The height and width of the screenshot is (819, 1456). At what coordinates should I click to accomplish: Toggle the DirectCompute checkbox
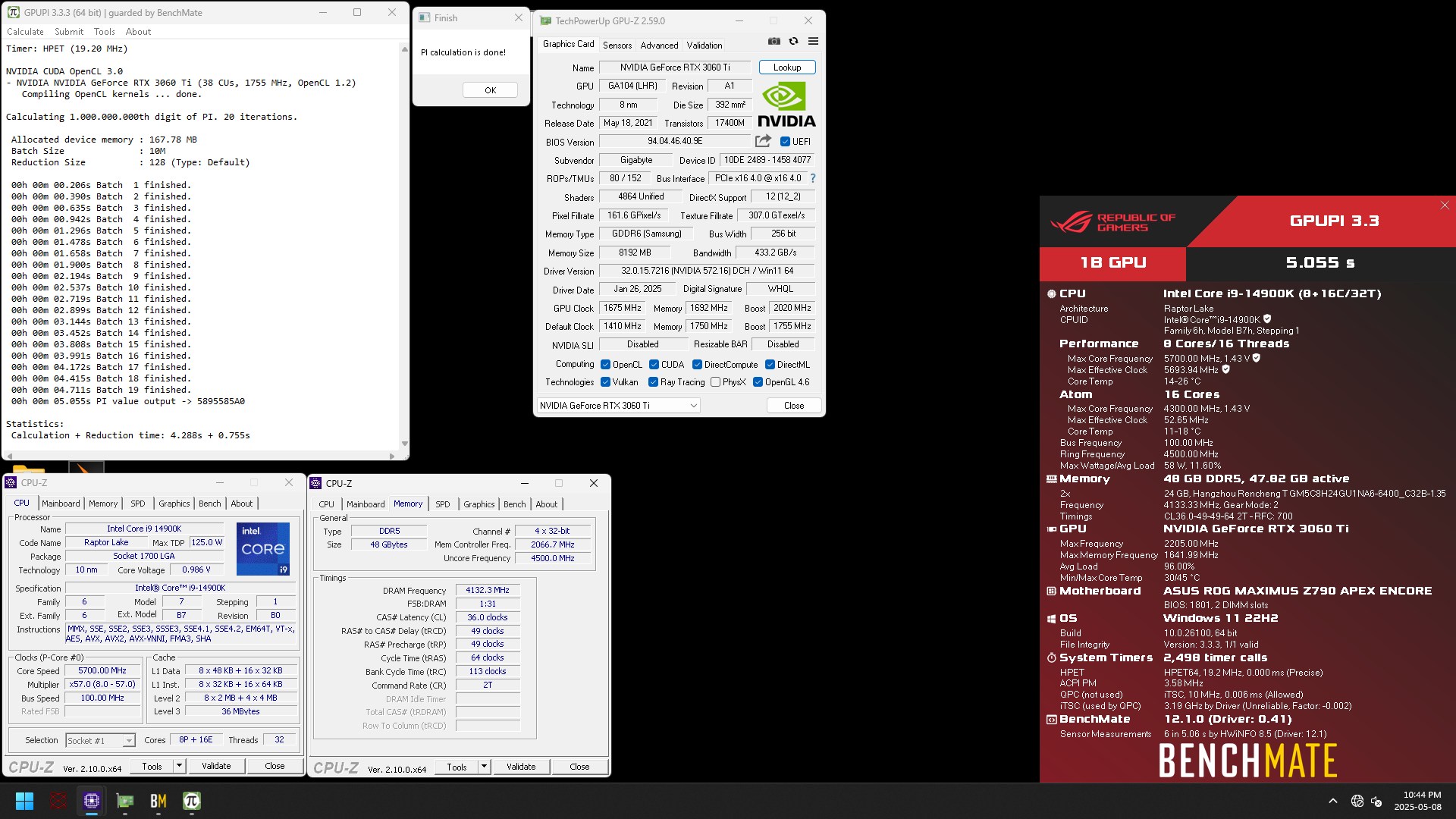click(x=697, y=365)
